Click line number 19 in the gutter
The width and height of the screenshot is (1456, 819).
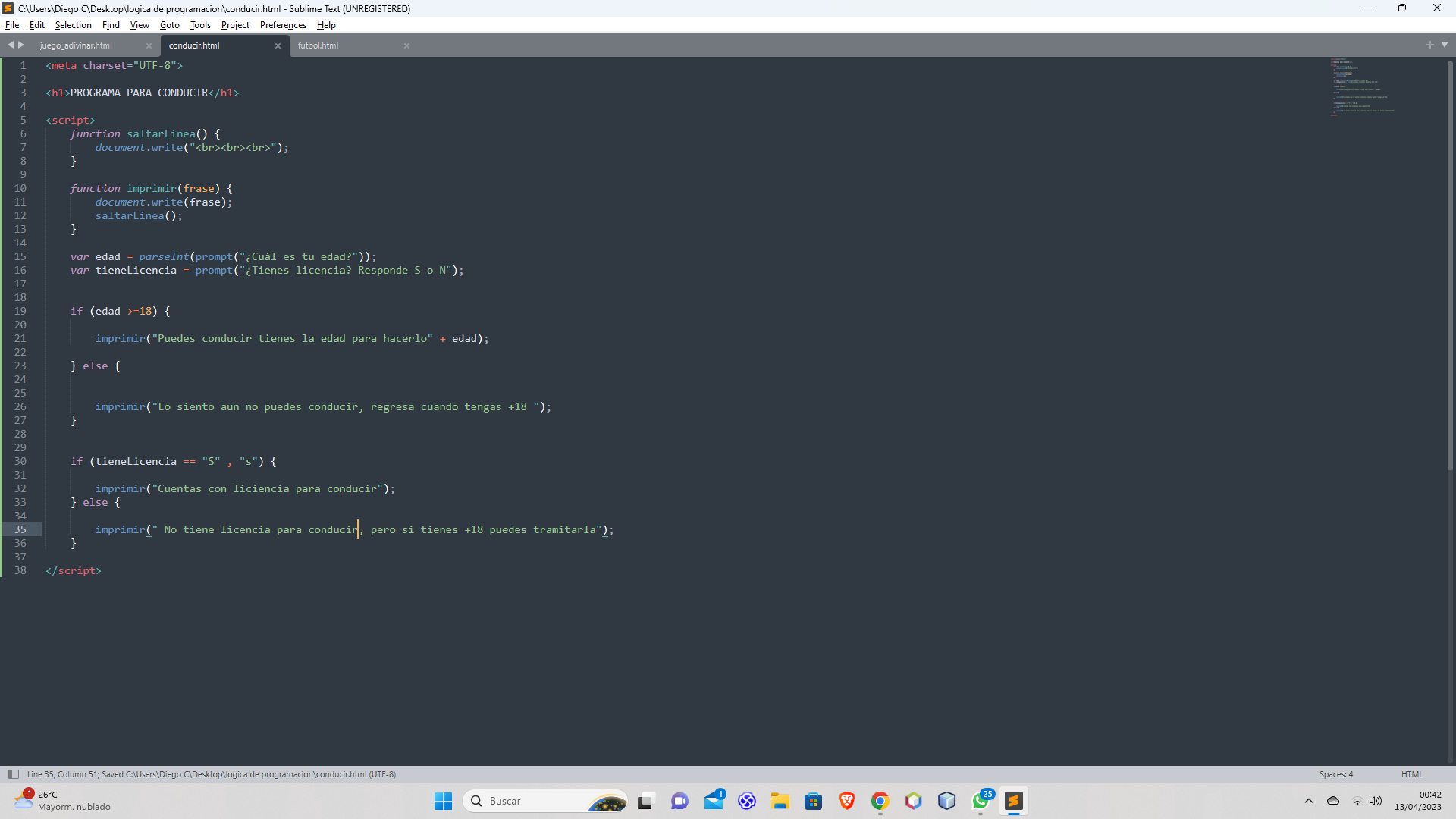click(20, 311)
